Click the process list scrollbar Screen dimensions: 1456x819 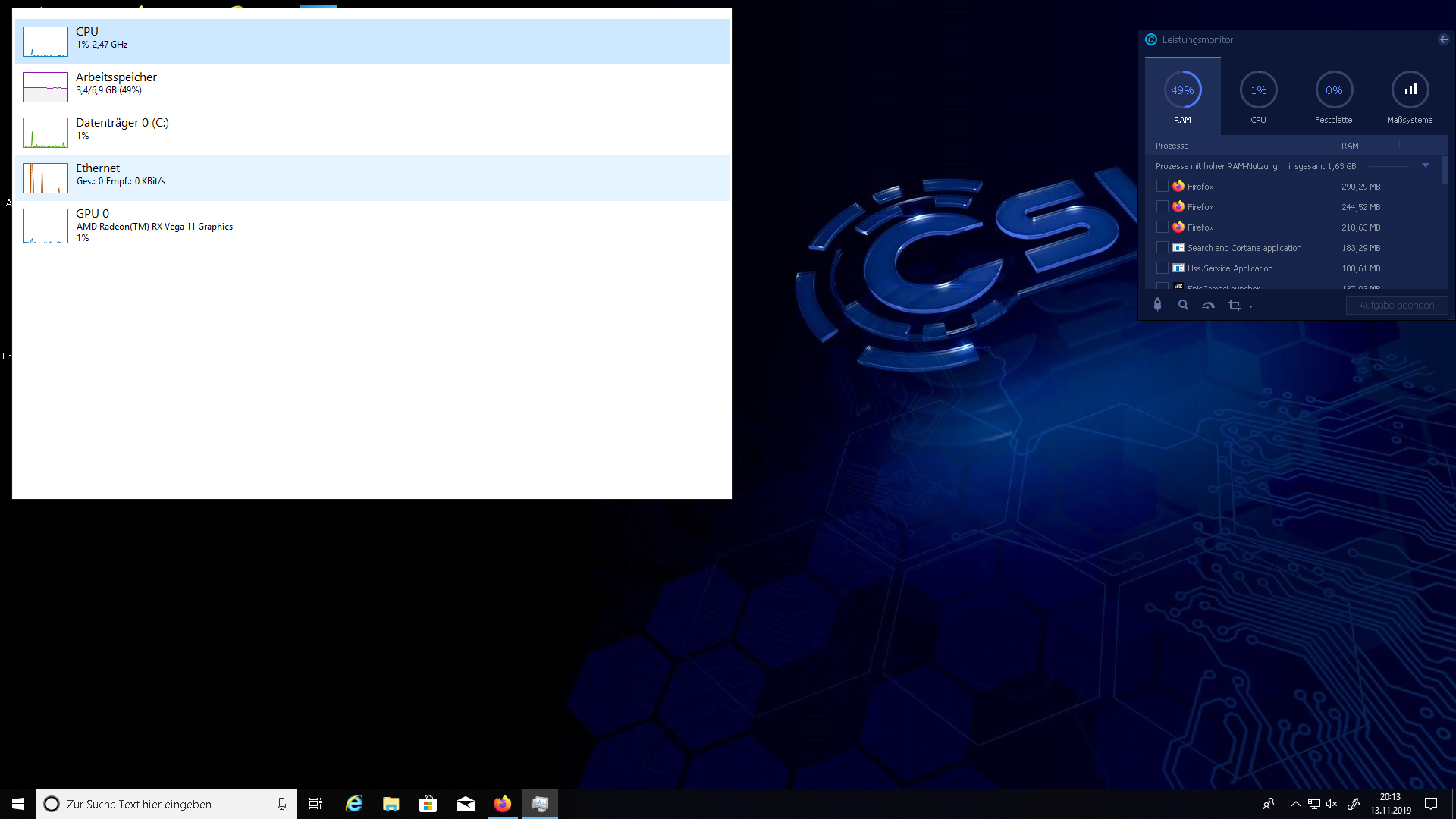click(x=1445, y=170)
